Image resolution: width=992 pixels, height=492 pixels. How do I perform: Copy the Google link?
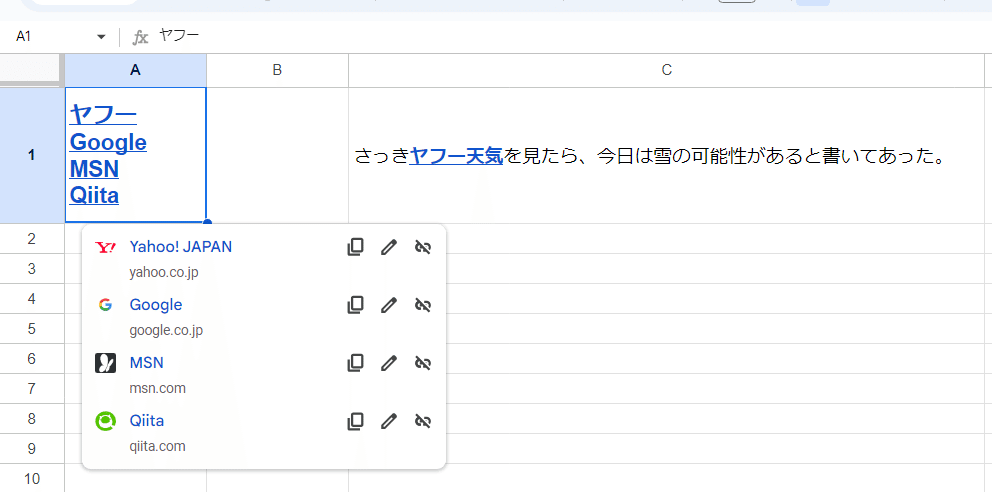[x=356, y=305]
